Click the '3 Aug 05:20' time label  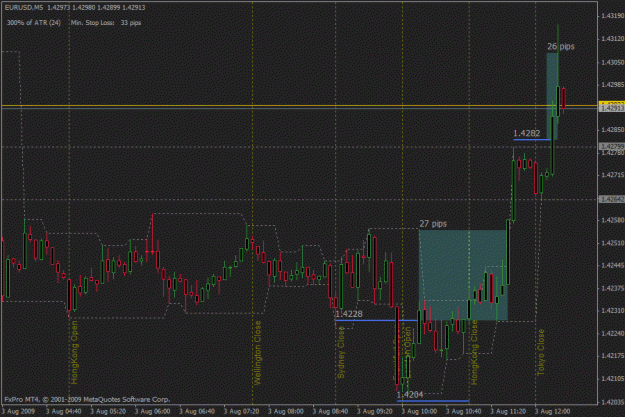coord(108,411)
